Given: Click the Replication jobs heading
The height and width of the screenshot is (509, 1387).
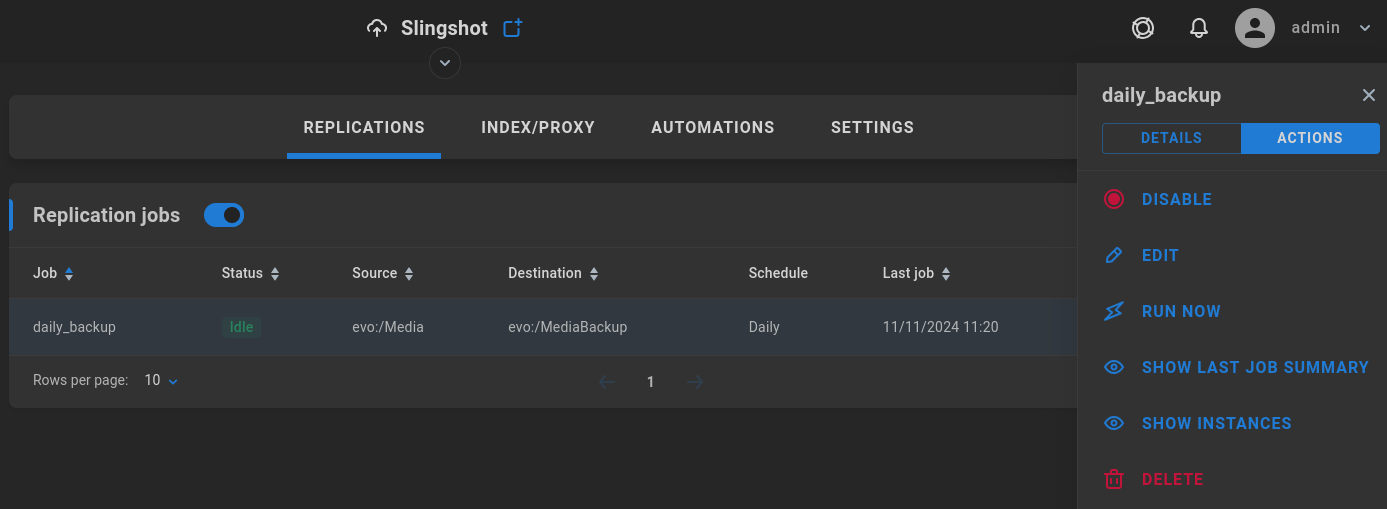Looking at the screenshot, I should 107,215.
